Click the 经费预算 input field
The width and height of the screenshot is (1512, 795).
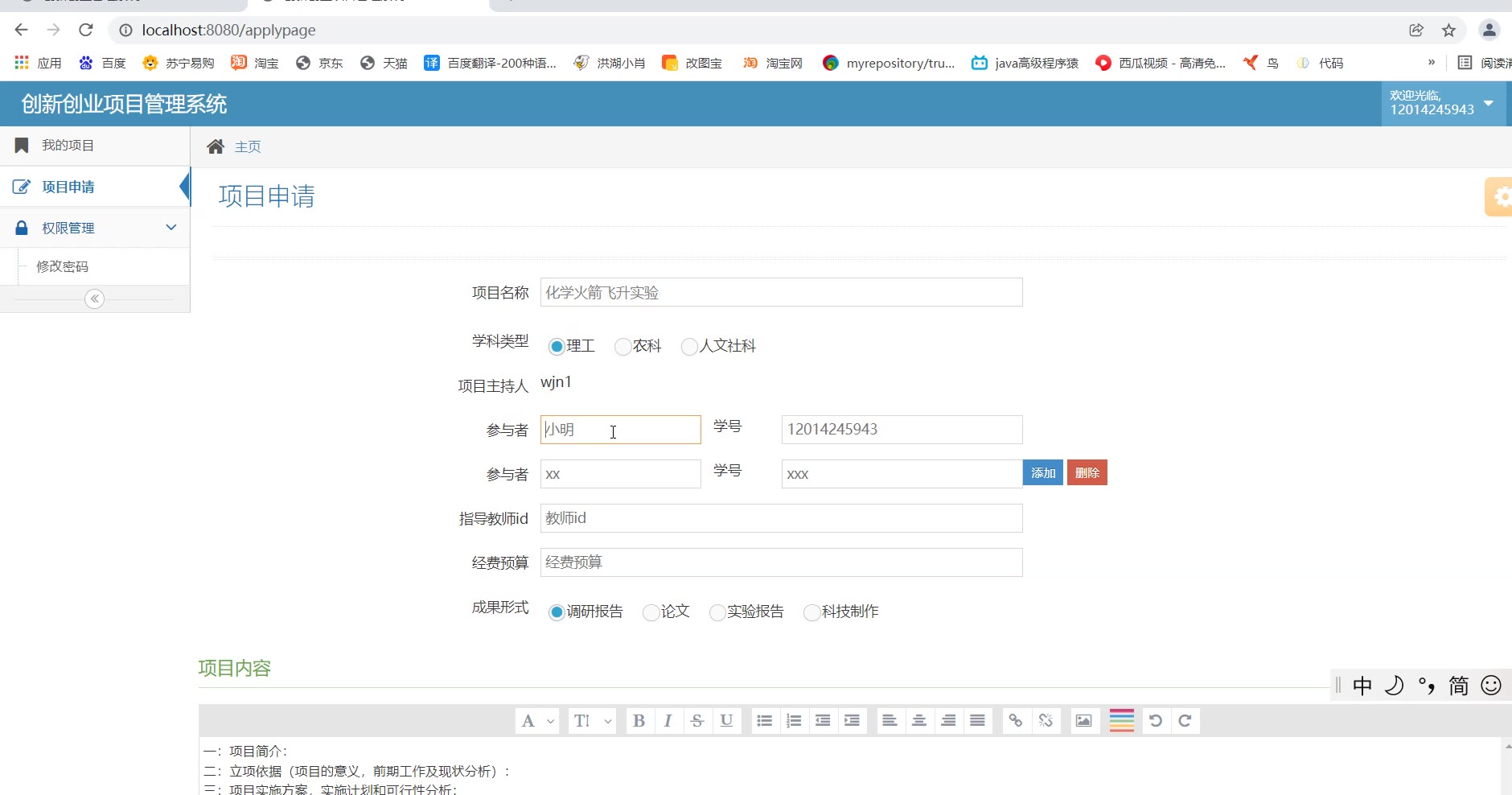coord(782,562)
